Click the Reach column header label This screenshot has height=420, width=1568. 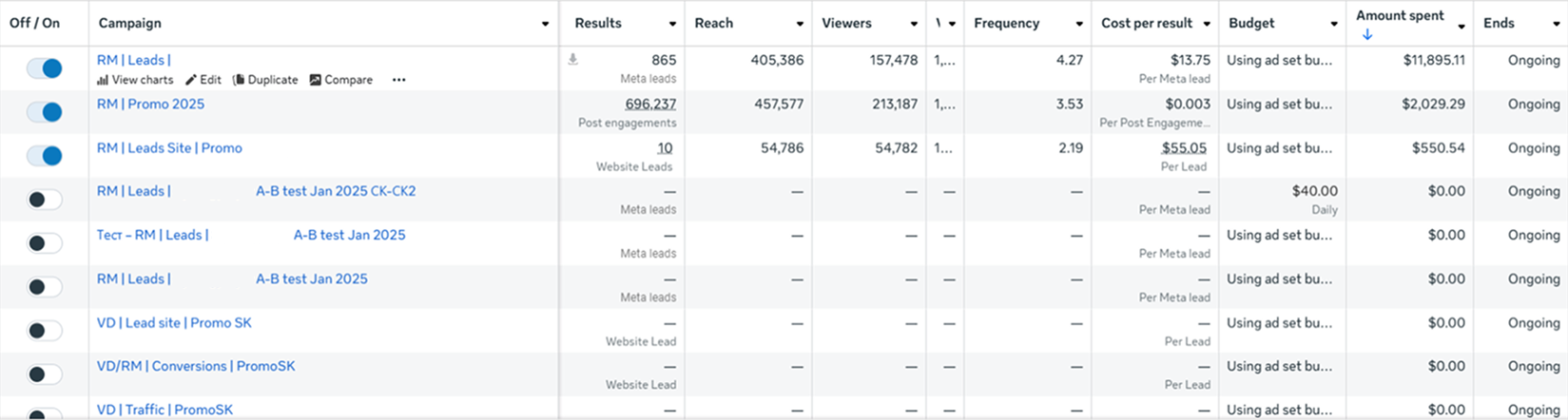pyautogui.click(x=714, y=23)
